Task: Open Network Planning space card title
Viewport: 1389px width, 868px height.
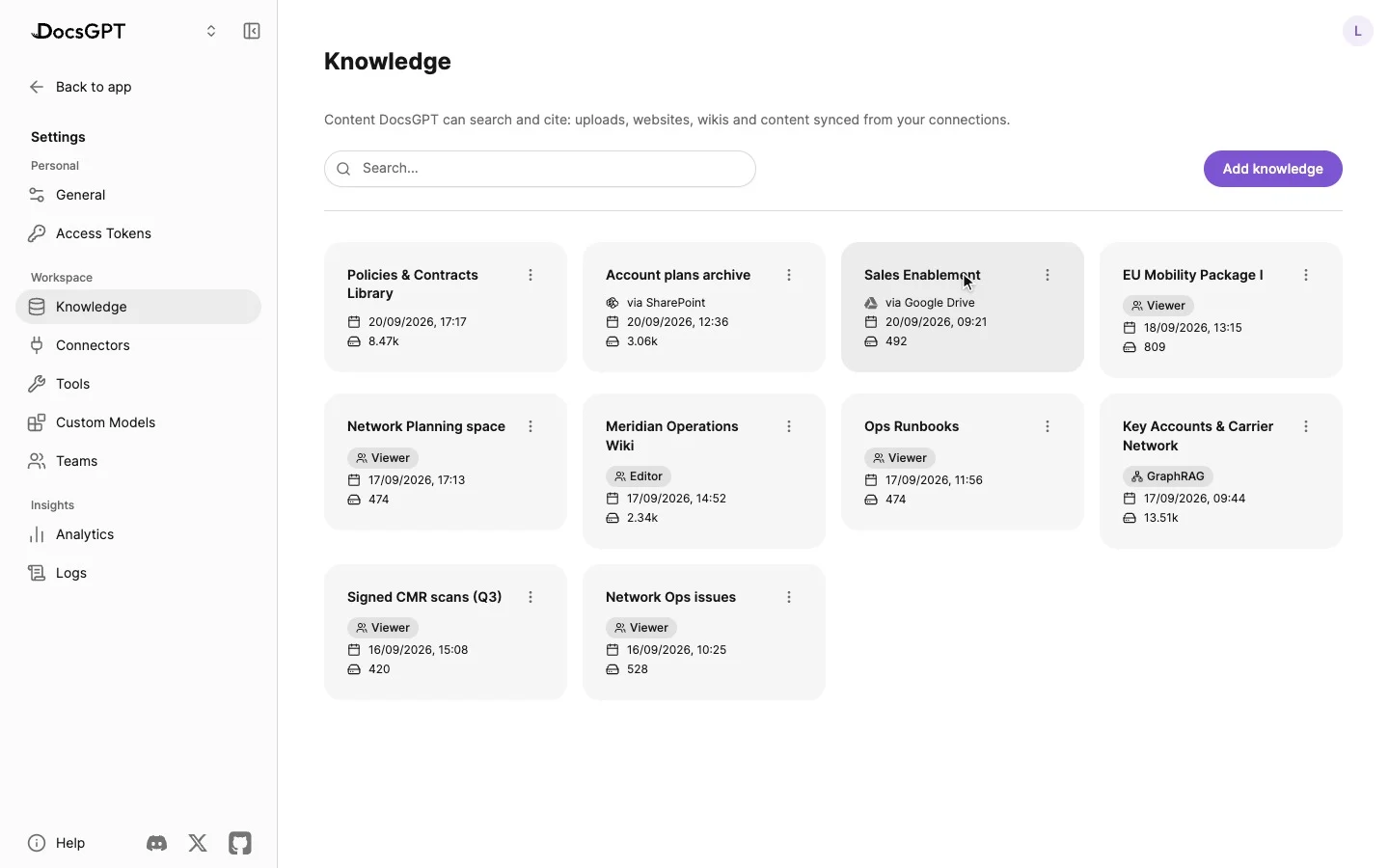Action: coord(426,426)
